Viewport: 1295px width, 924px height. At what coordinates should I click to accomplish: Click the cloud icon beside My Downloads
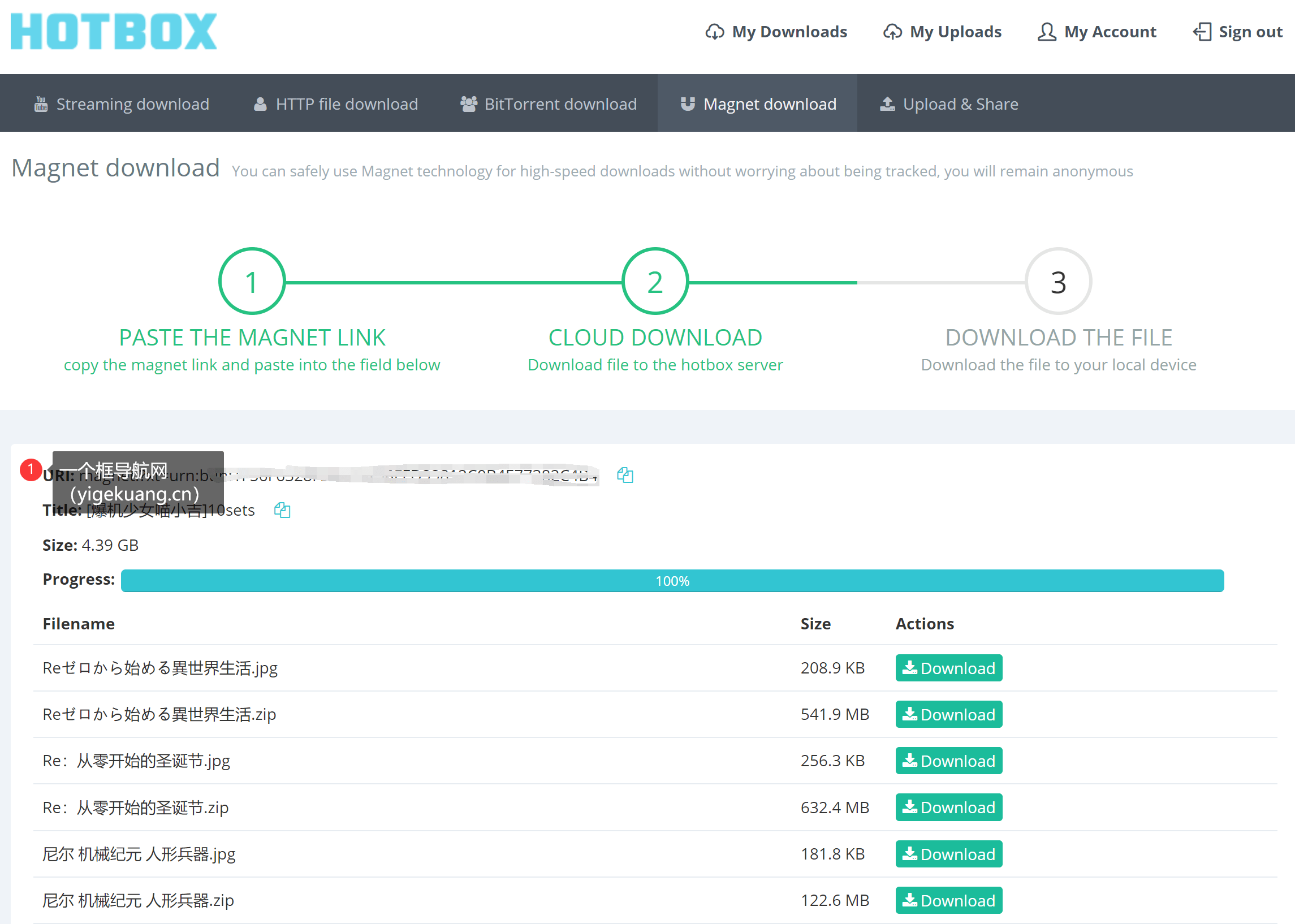[x=715, y=32]
